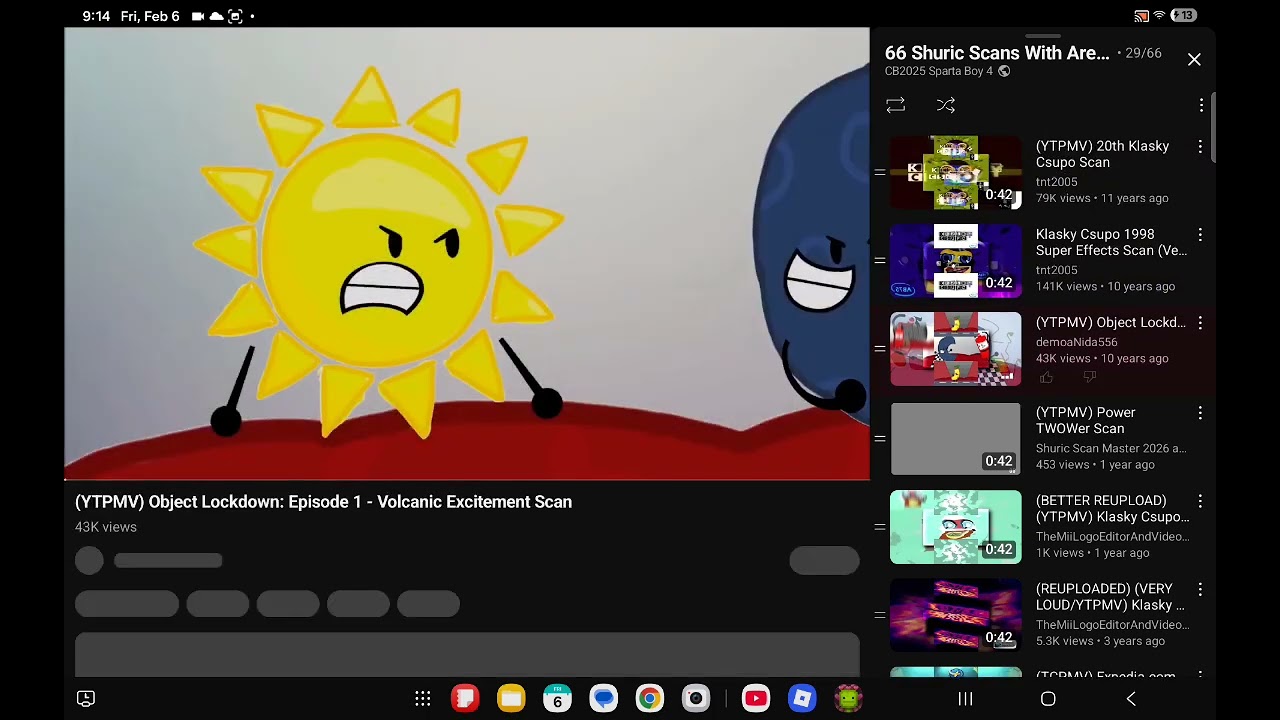Open options for VERY LOUD Klasky video
This screenshot has height=720, width=1280.
[x=1200, y=589]
